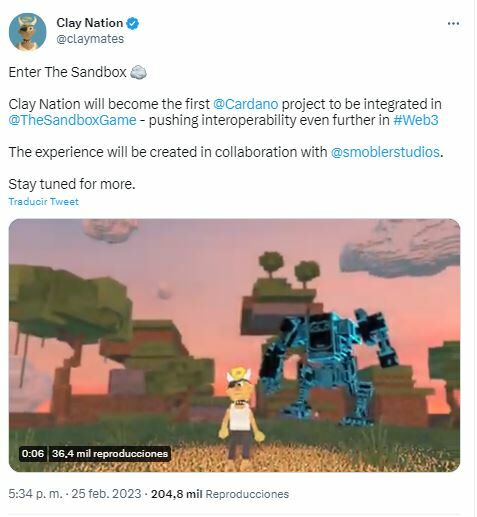Click the cloud emoji after Enter The Sandbox
The width and height of the screenshot is (477, 517).
138,72
